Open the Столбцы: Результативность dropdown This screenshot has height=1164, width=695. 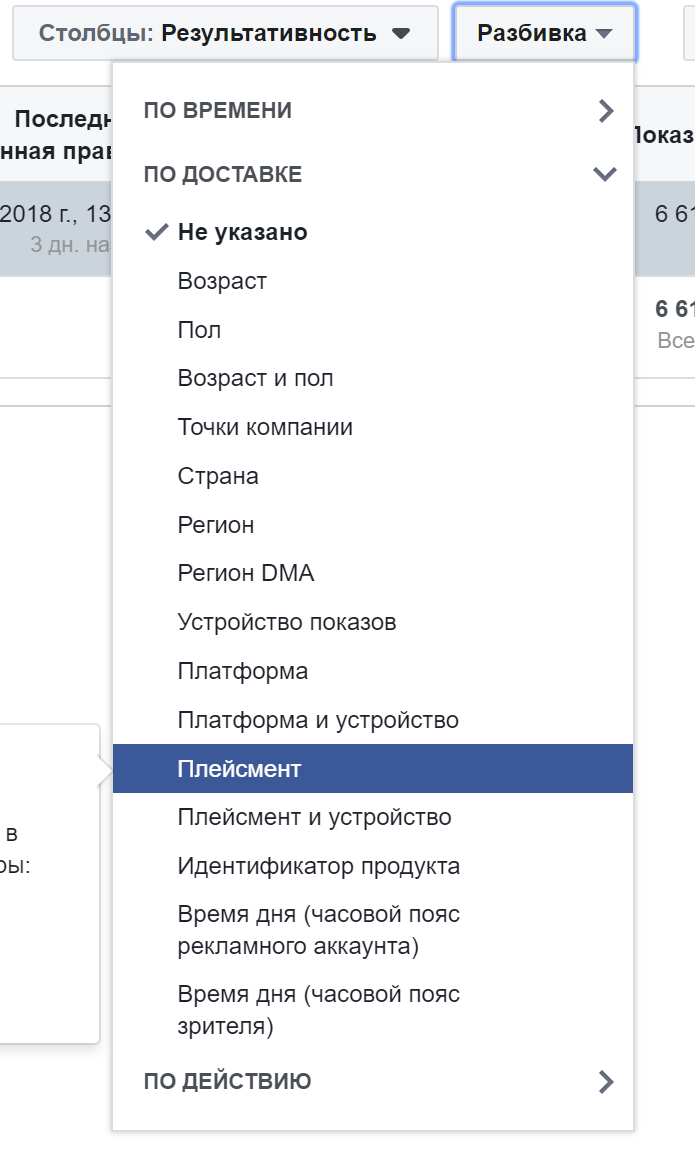tap(225, 33)
